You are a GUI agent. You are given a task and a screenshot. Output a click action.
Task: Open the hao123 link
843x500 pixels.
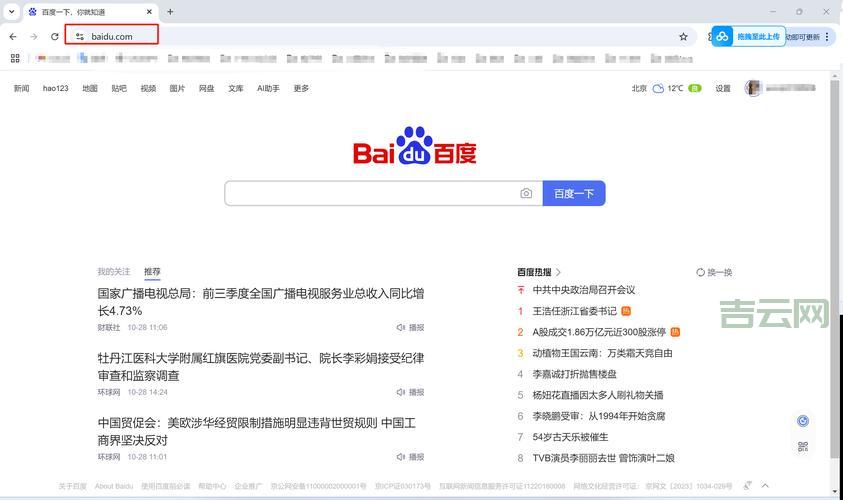[x=55, y=88]
